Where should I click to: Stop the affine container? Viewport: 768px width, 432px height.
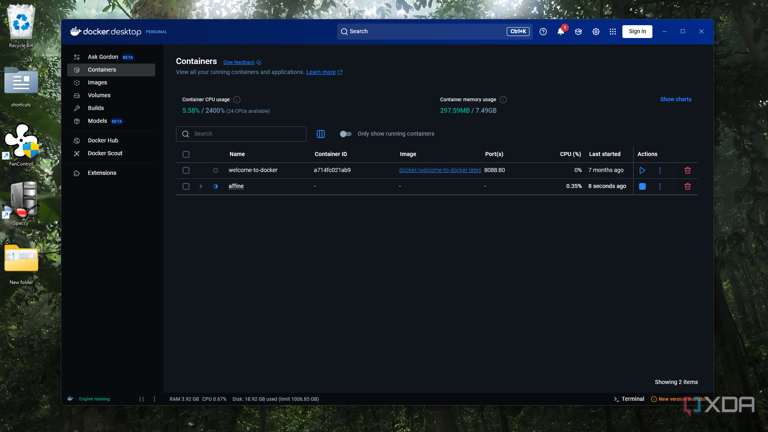click(642, 186)
